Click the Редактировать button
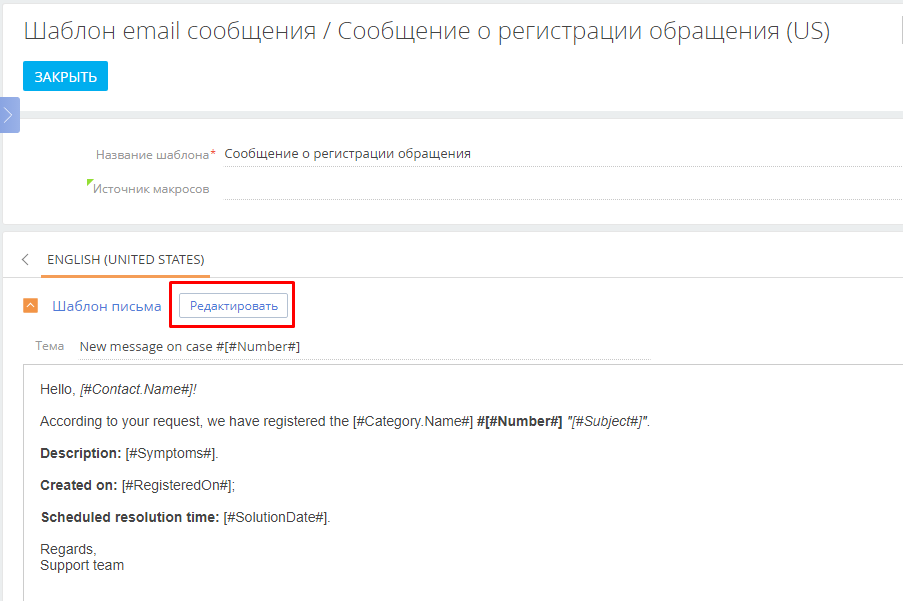The image size is (903, 601). 233,306
